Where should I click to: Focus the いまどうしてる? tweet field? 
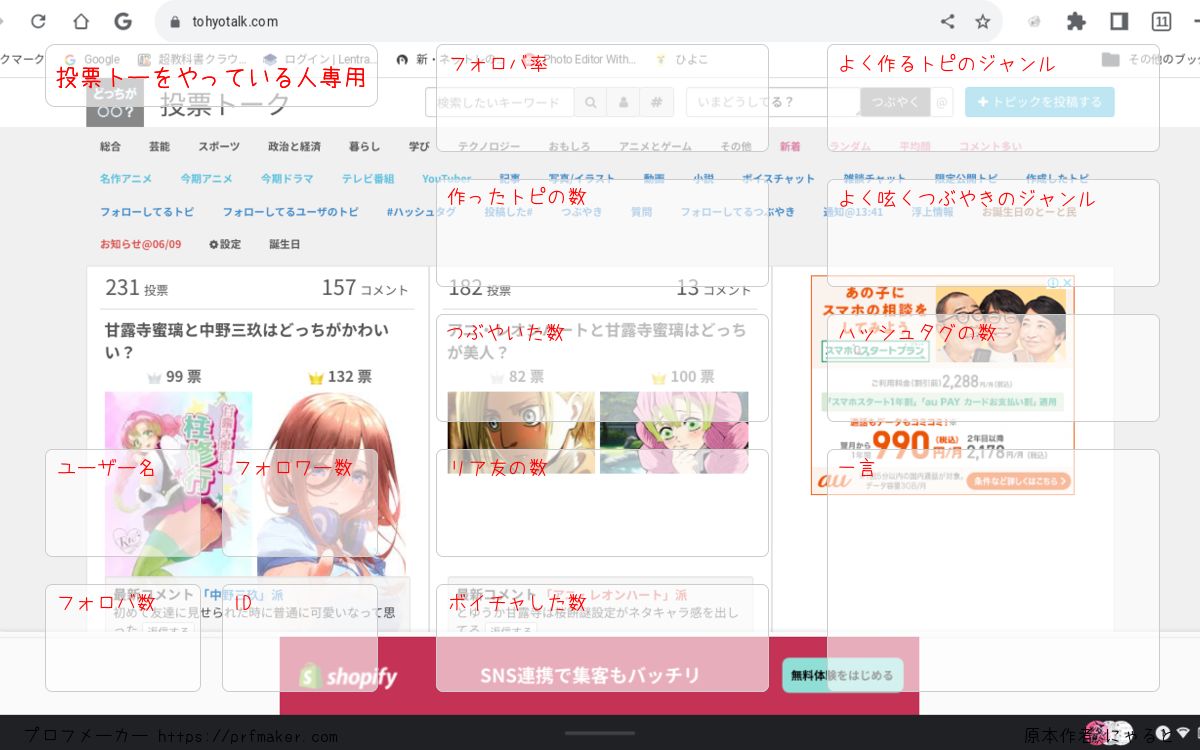point(773,102)
